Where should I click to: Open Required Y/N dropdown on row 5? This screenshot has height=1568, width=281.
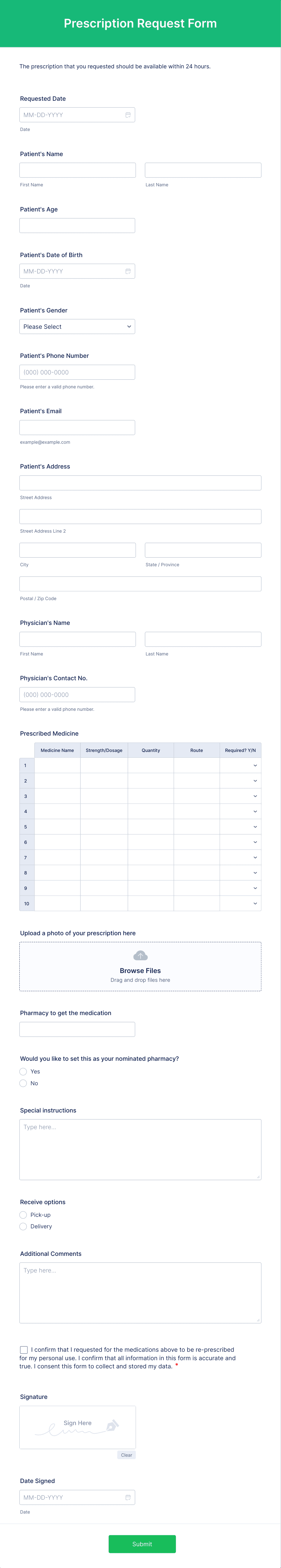click(255, 827)
